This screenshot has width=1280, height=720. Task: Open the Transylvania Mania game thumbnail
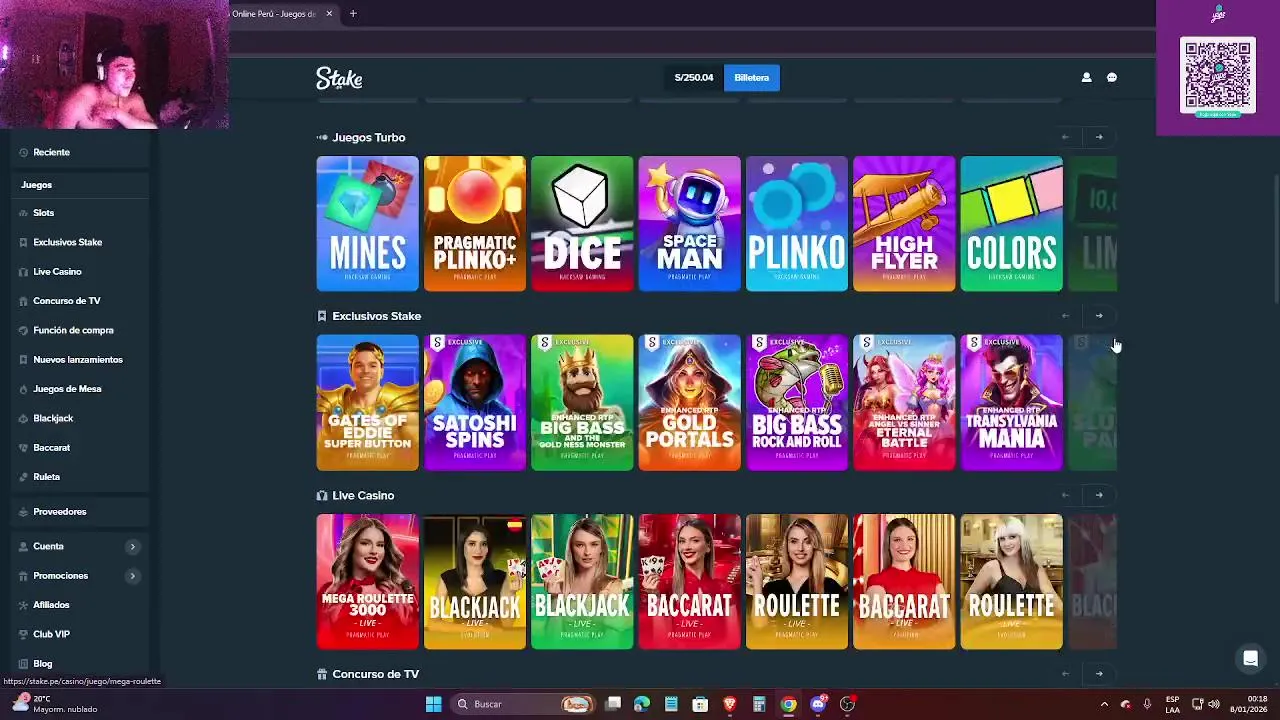tap(1011, 403)
